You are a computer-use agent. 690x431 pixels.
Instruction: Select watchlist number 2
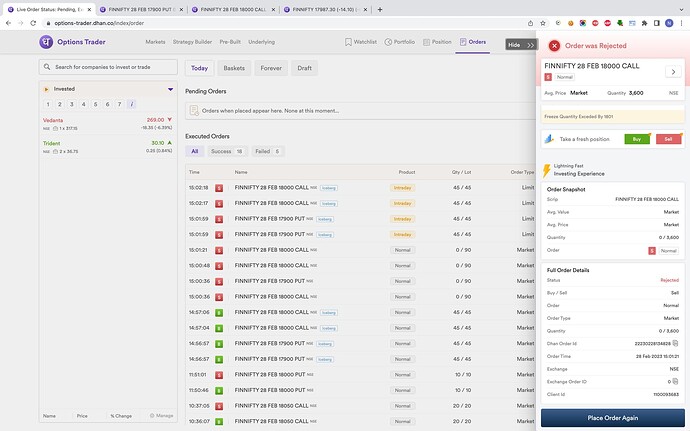pos(60,104)
